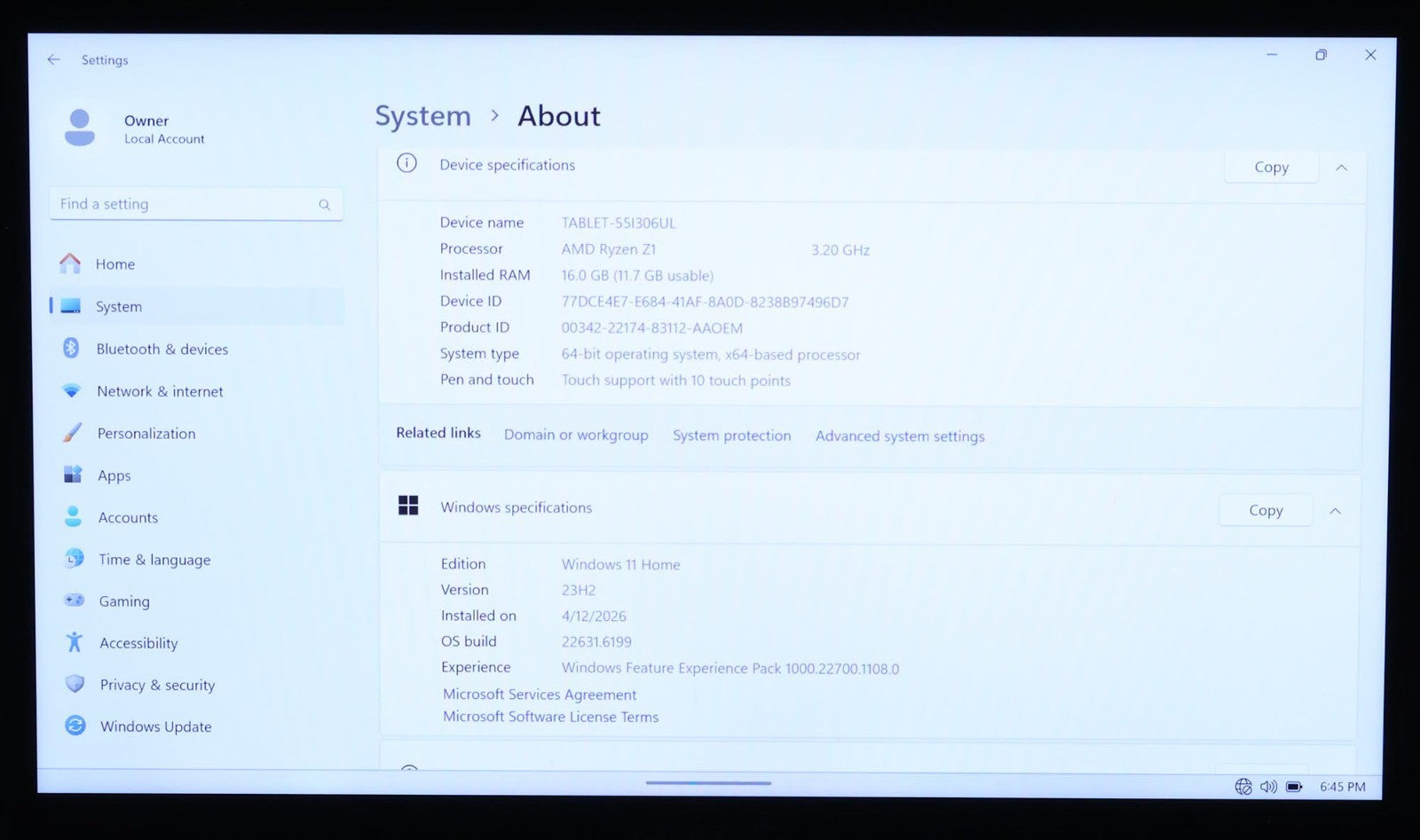Viewport: 1420px width, 840px height.
Task: Click the Windows Feature Experience Pack value
Action: point(730,668)
